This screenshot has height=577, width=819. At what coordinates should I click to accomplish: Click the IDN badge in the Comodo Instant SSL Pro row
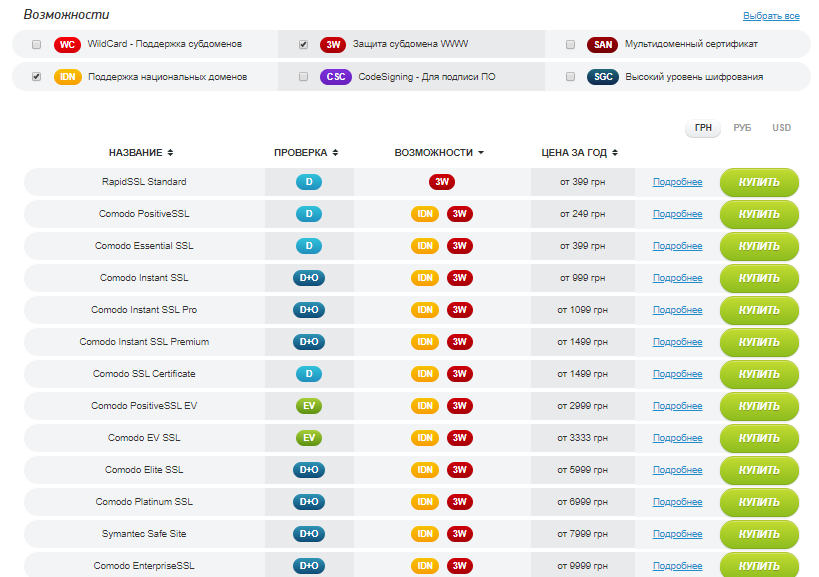(x=425, y=310)
